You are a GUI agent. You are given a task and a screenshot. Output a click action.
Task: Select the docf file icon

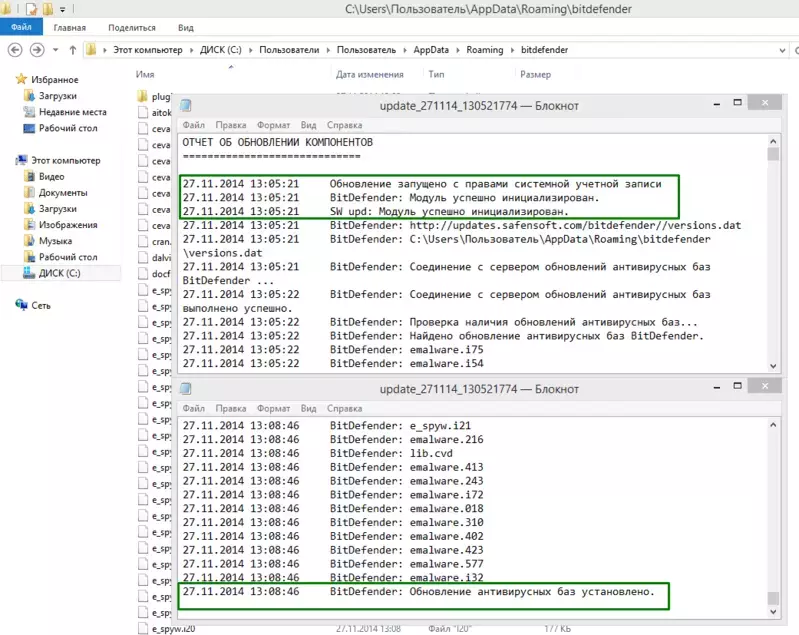click(143, 274)
